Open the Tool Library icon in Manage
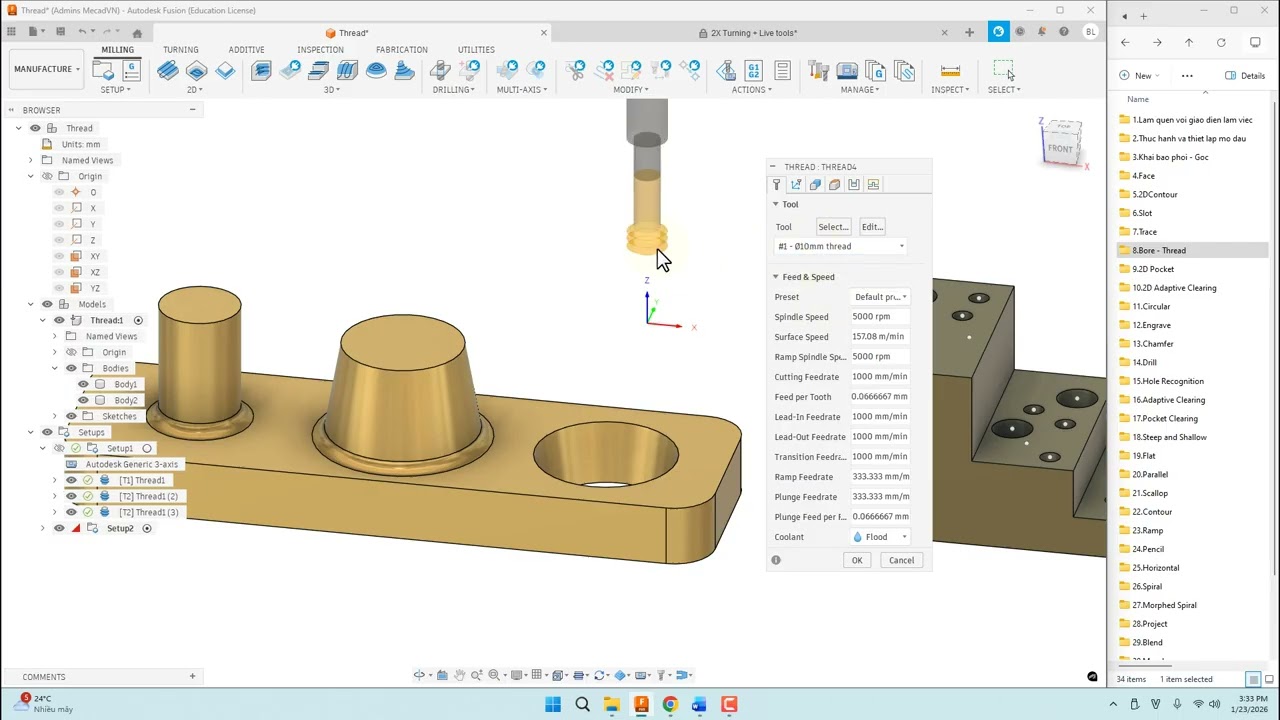Viewport: 1280px width, 720px height. click(819, 70)
